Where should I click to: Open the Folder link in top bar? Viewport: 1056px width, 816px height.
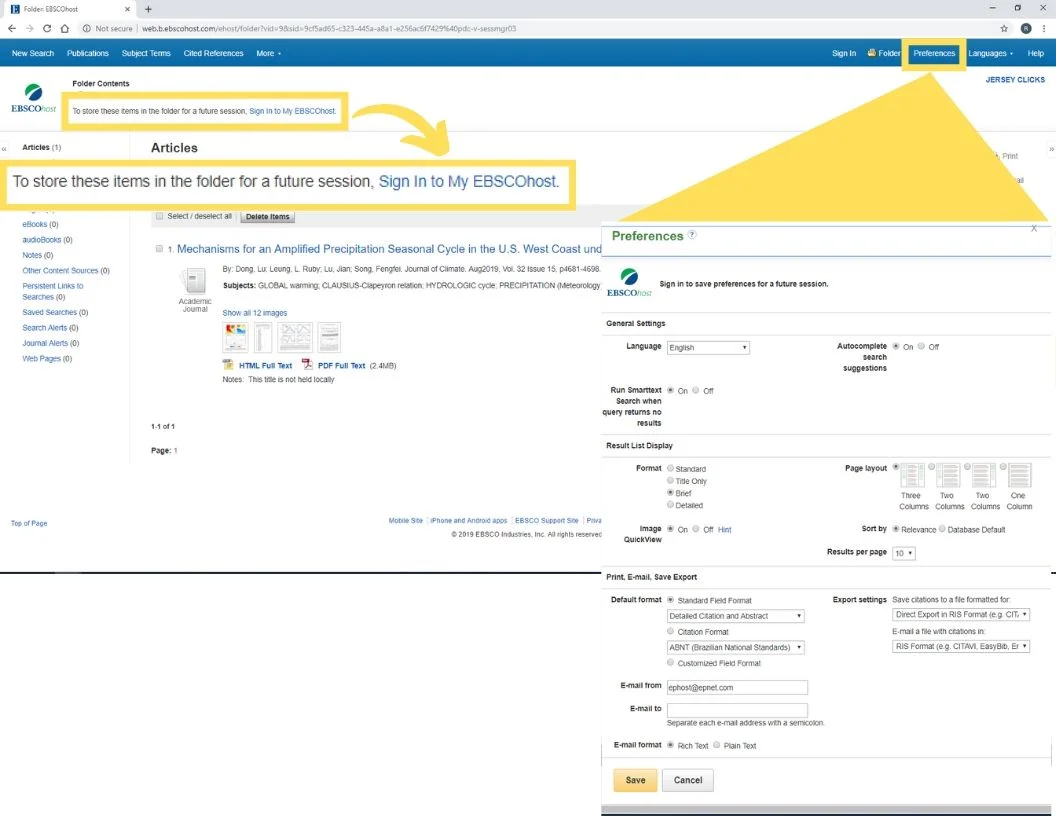tap(884, 53)
